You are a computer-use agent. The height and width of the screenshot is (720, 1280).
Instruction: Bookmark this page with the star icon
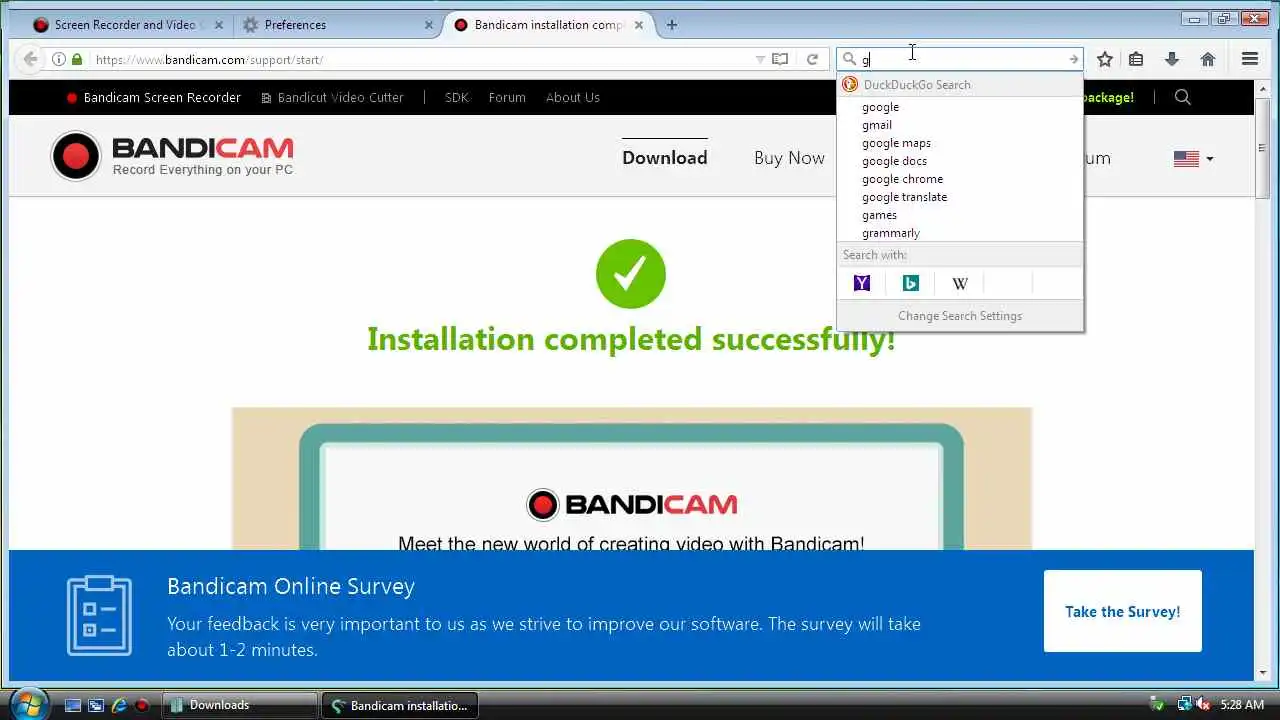(1105, 59)
